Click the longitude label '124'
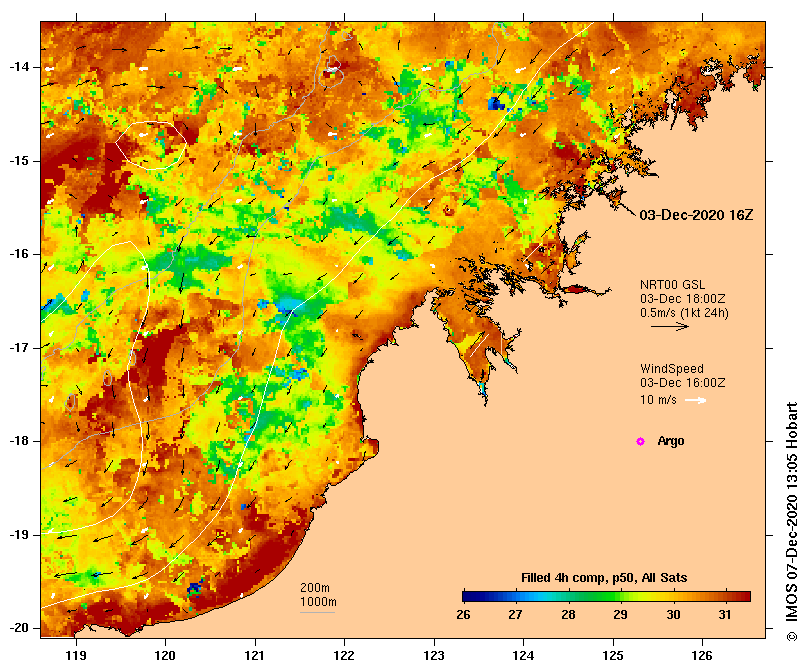 pyautogui.click(x=524, y=656)
